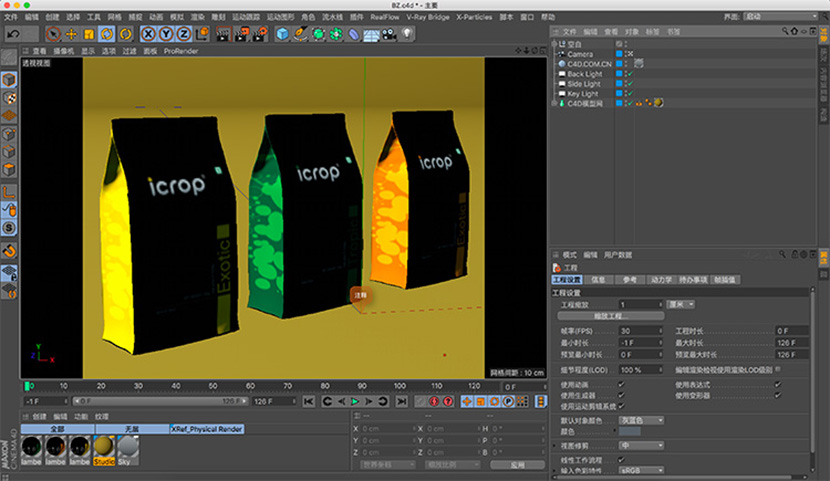Screen dimensions: 830x481
Task: Open the 渲染 menu in the menu bar
Action: pyautogui.click(x=198, y=17)
